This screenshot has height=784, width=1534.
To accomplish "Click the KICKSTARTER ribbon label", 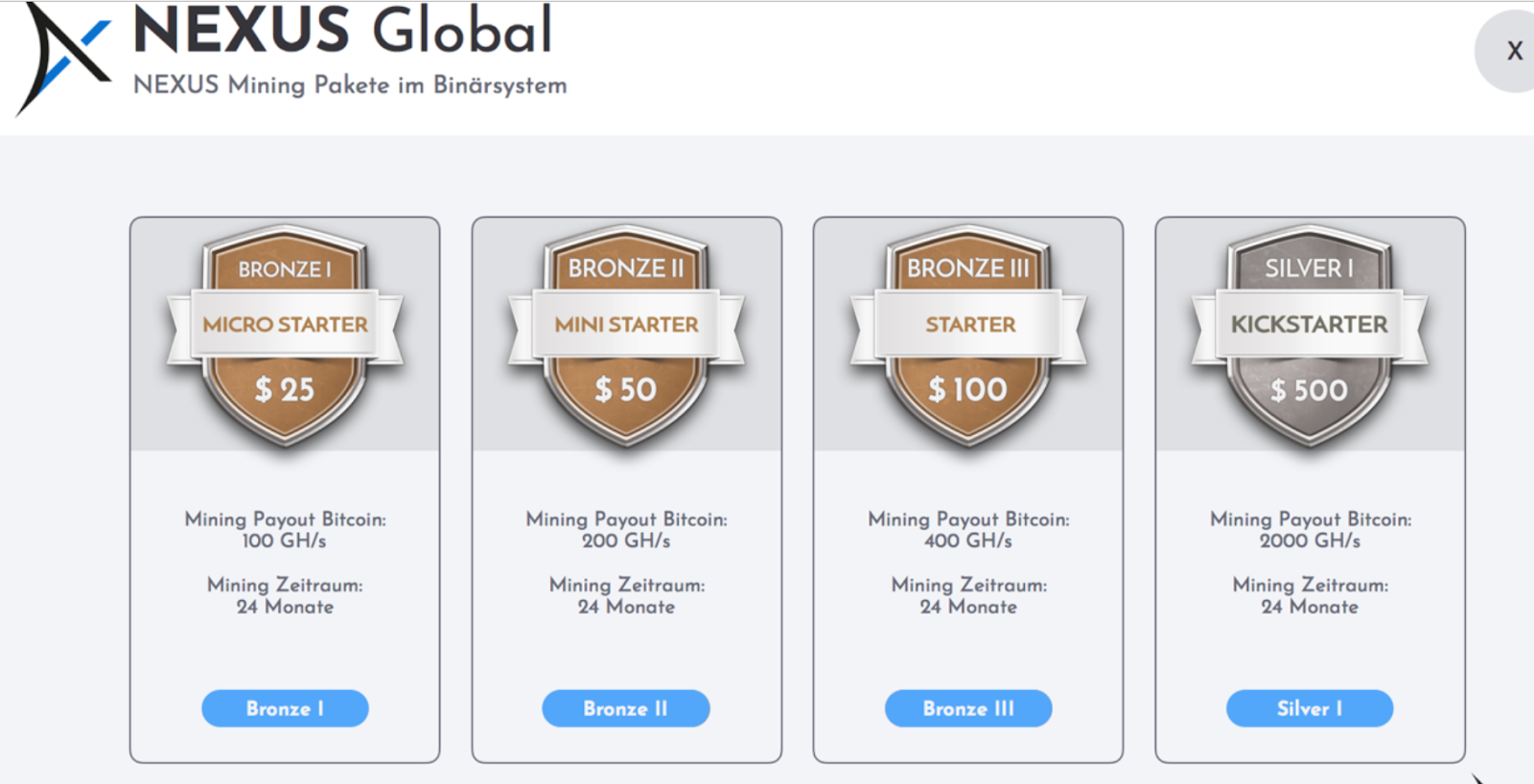I will (x=1310, y=324).
